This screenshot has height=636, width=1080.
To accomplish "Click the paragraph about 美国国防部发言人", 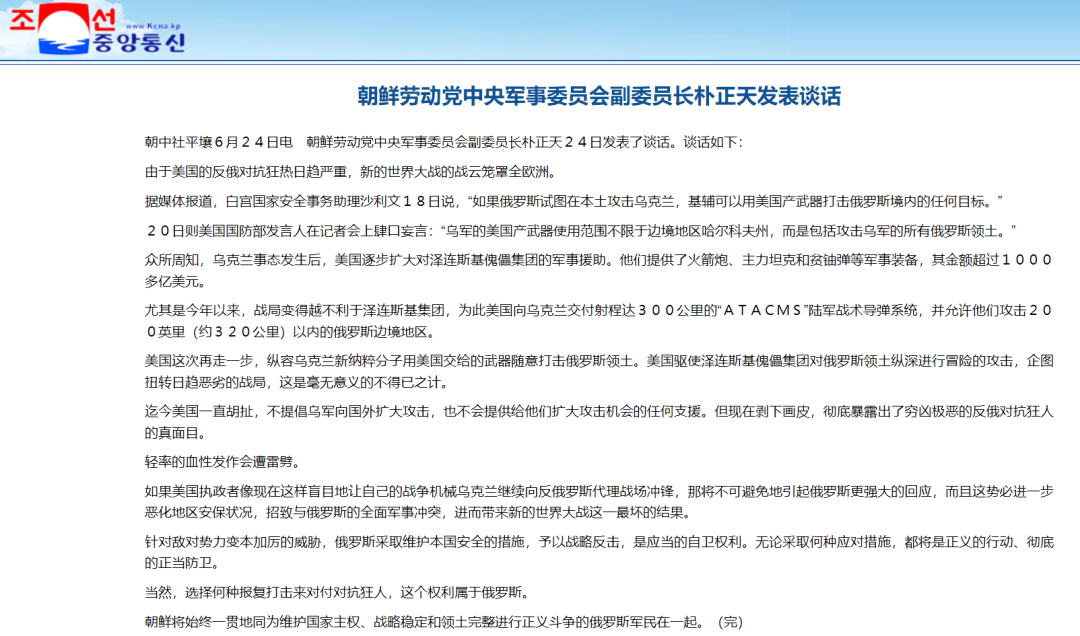I will (580, 230).
